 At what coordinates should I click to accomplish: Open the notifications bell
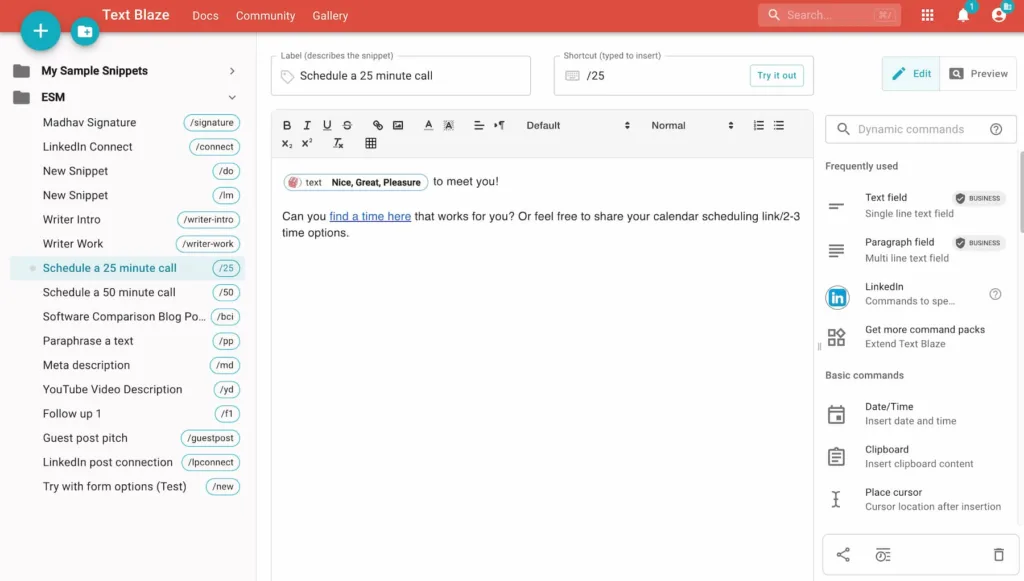tap(963, 15)
